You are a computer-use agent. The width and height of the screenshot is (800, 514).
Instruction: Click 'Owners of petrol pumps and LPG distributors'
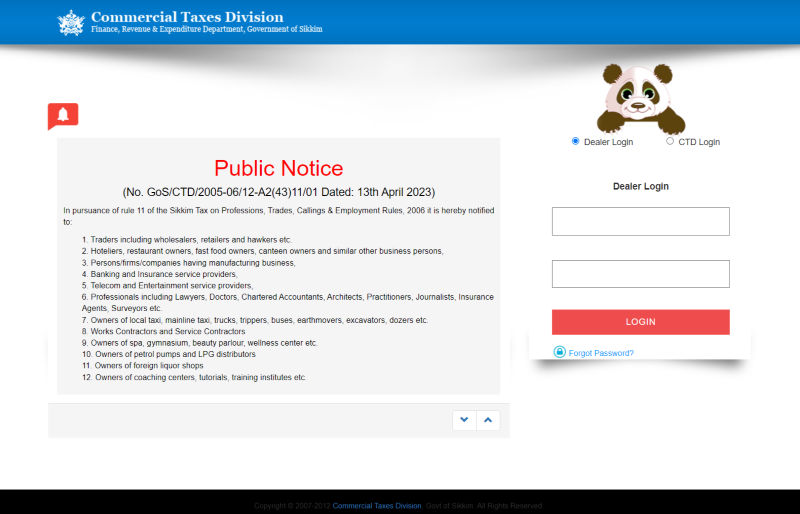pos(169,354)
